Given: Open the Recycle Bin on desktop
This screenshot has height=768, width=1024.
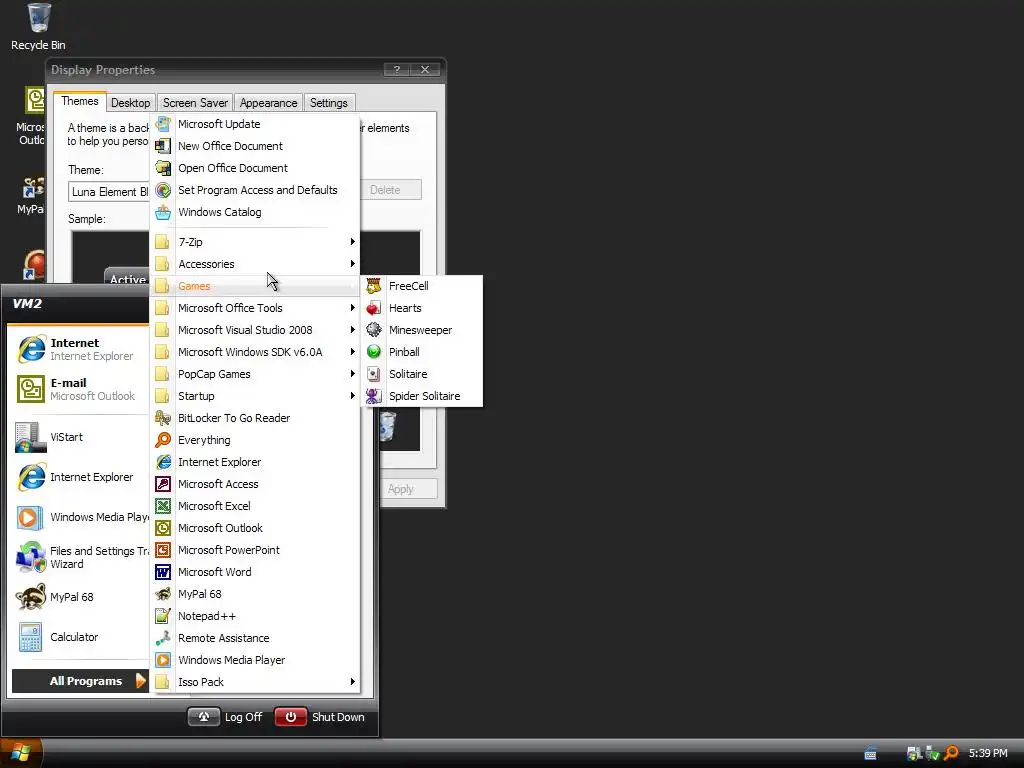Looking at the screenshot, I should [39, 26].
